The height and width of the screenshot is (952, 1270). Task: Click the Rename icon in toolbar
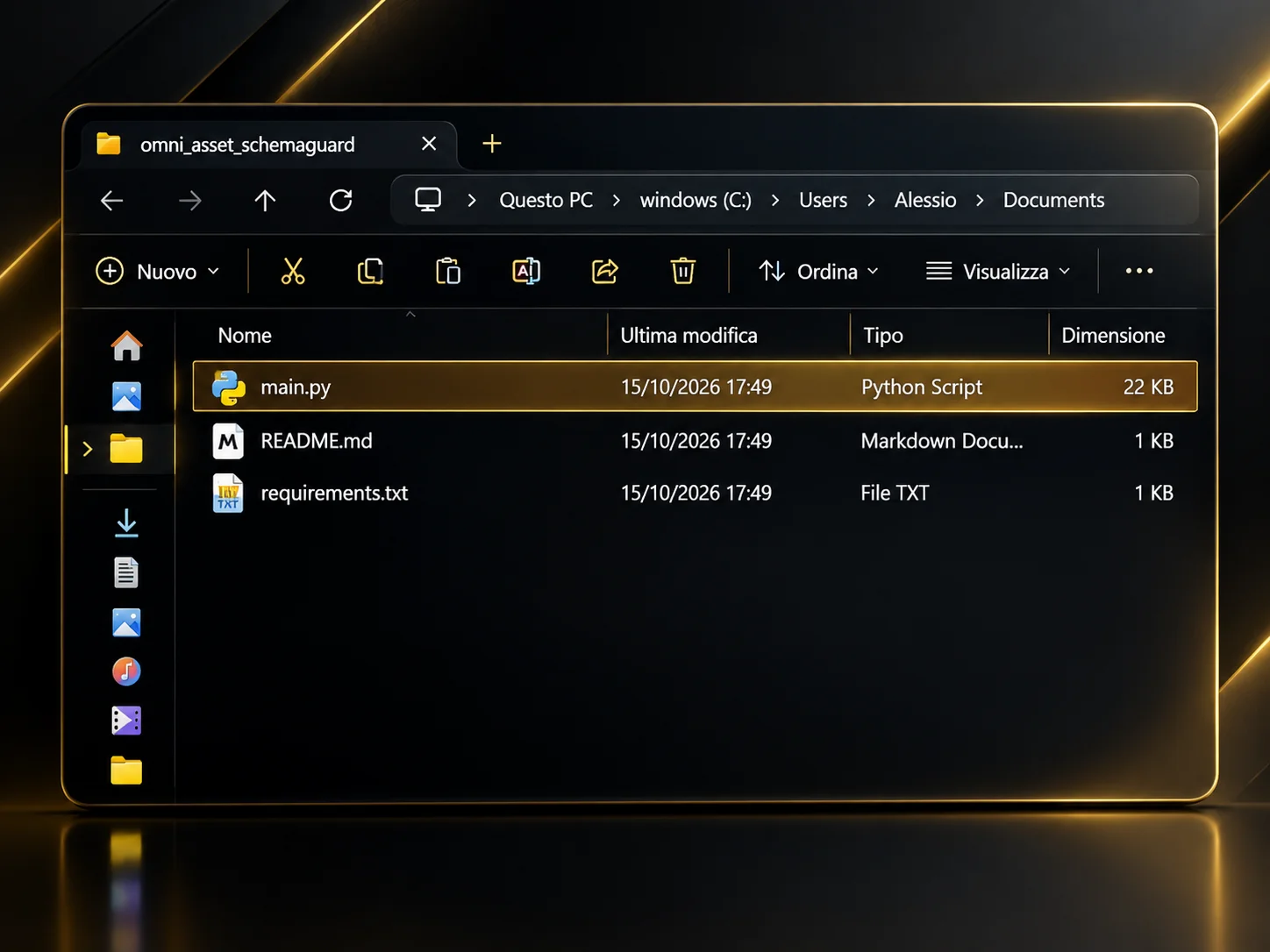pyautogui.click(x=526, y=271)
